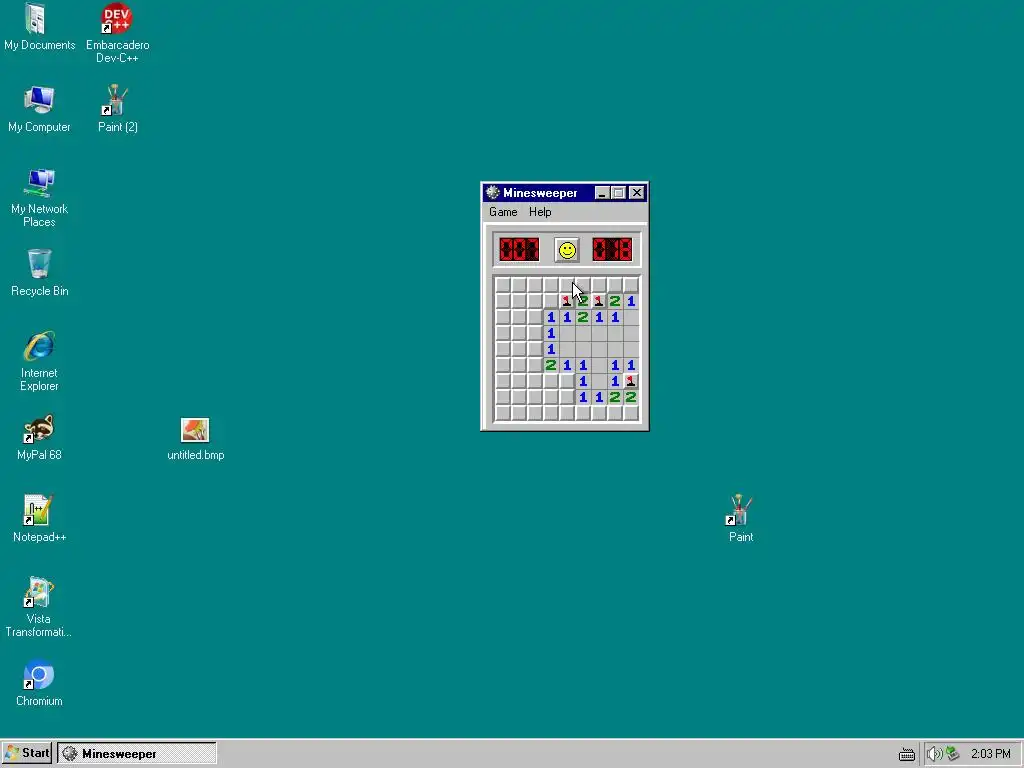Select the untitled.bmp file icon
Viewport: 1024px width, 768px height.
(195, 440)
